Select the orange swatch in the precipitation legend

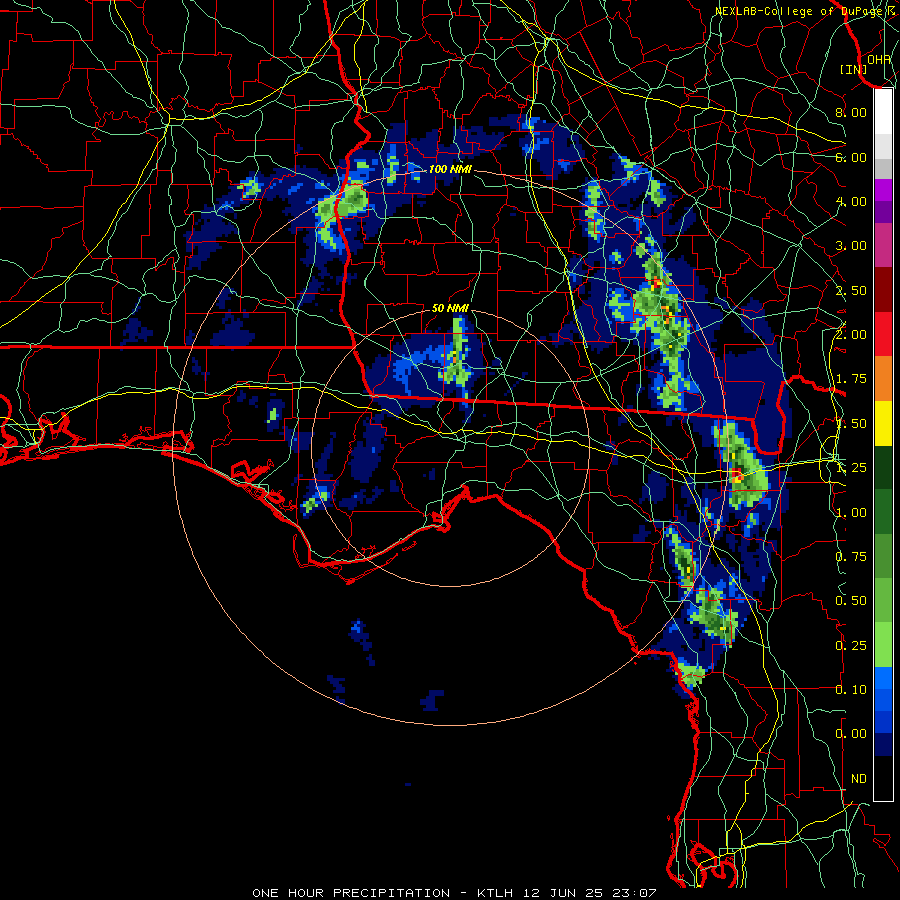(x=883, y=379)
